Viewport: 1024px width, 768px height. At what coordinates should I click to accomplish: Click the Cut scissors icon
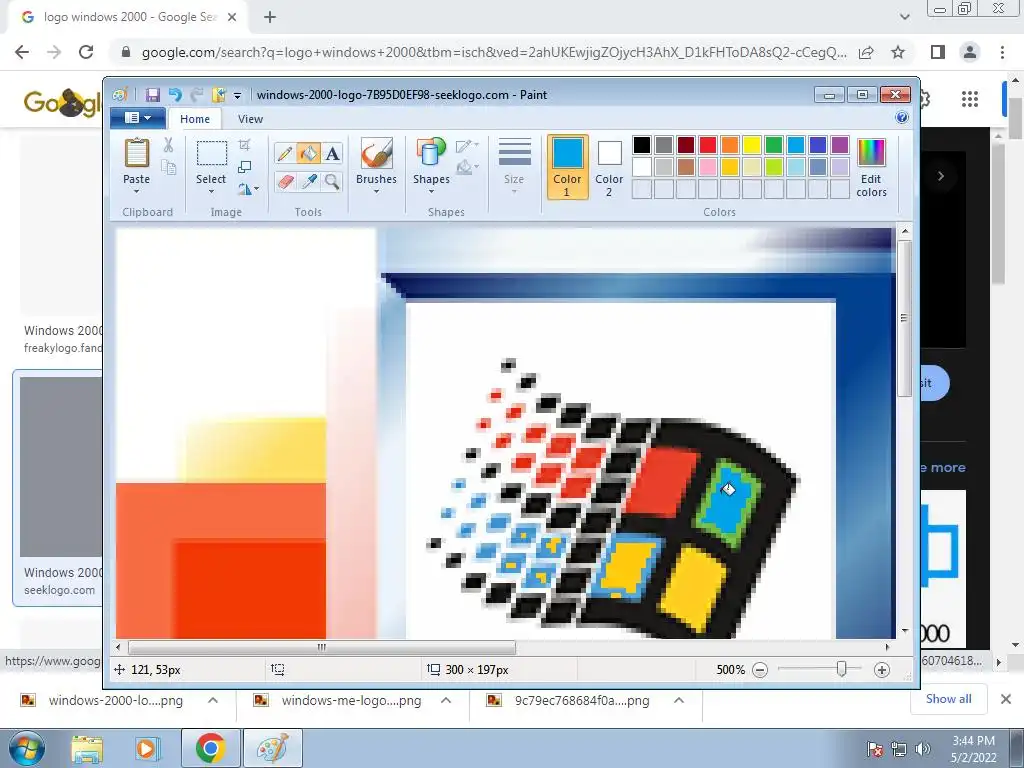click(168, 145)
